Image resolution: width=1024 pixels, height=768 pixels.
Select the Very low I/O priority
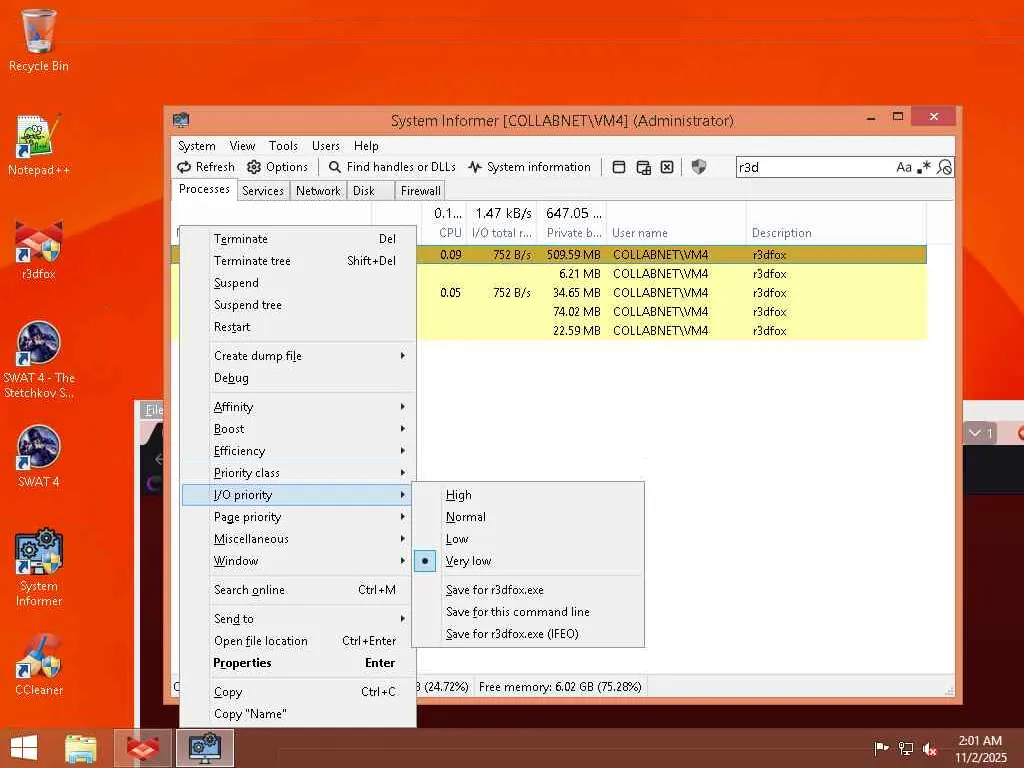point(528,561)
